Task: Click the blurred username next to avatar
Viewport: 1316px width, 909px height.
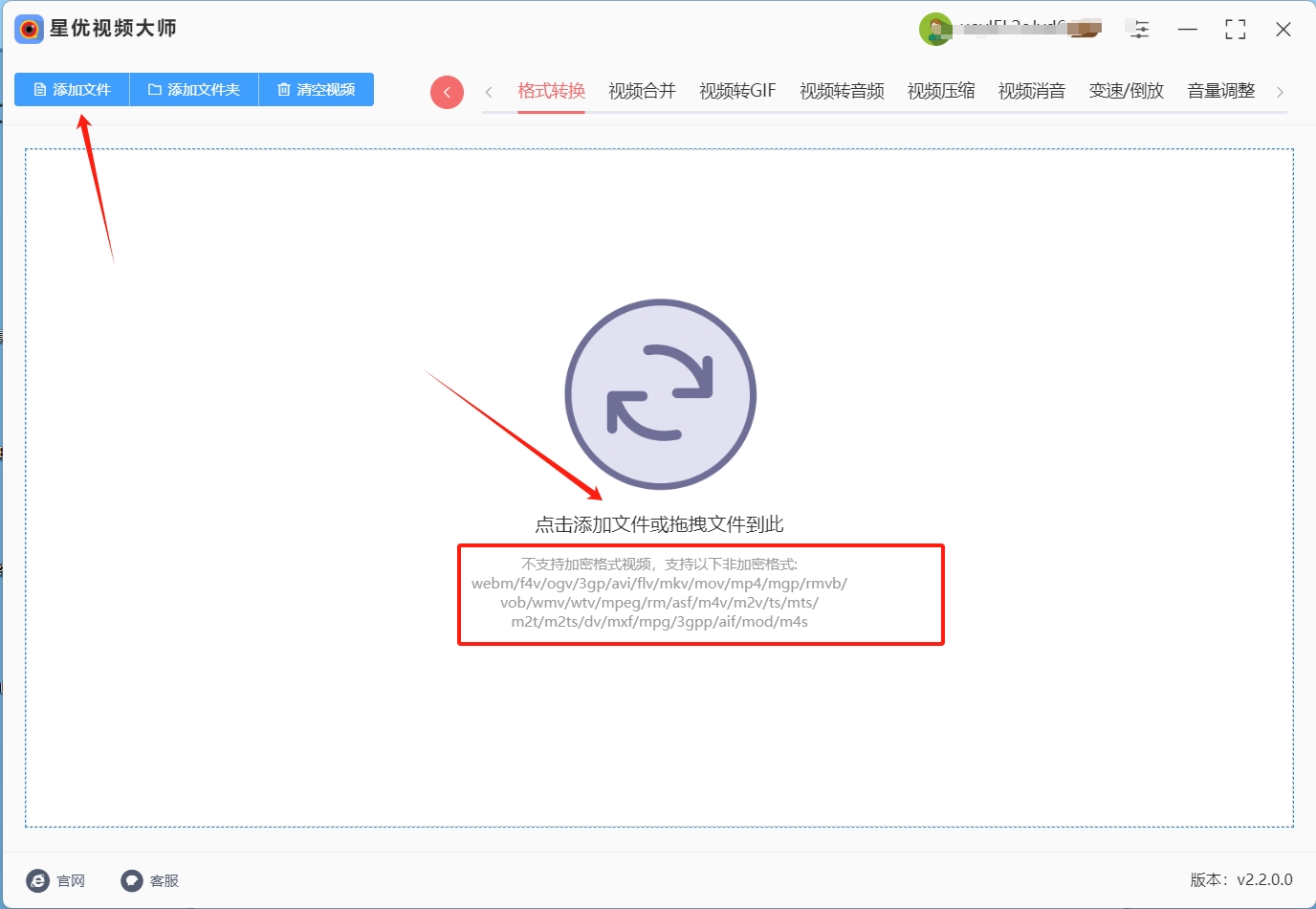Action: (1030, 29)
